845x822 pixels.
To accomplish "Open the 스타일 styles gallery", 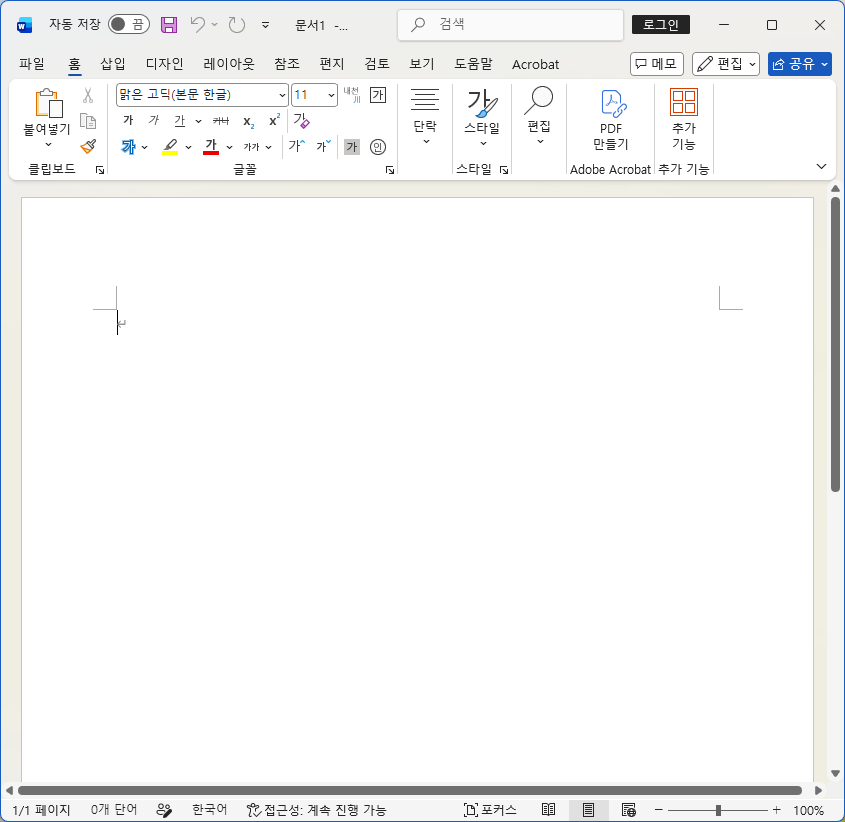I will coord(482,118).
